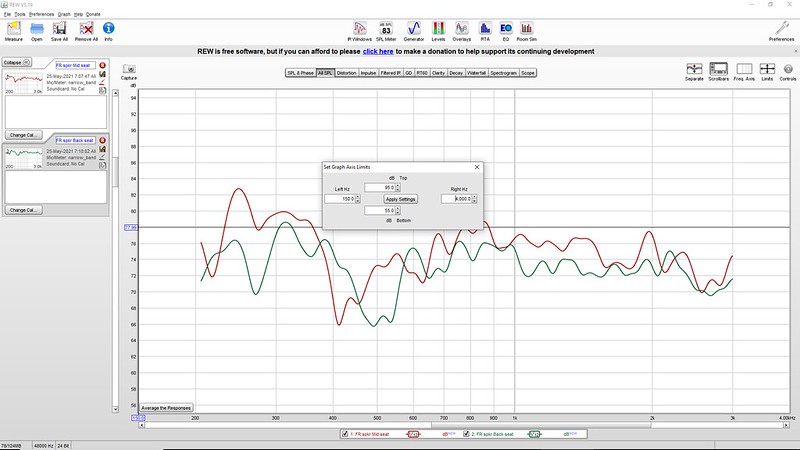Open the Preferences menu
The image size is (800, 450).
point(41,14)
